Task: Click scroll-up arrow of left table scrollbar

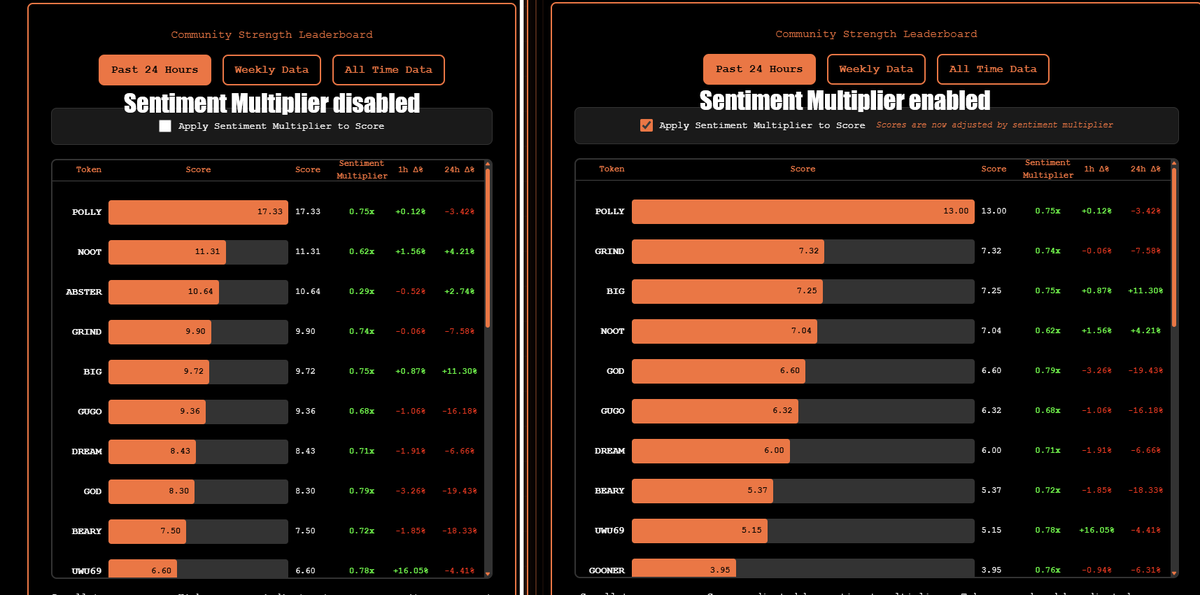Action: click(487, 164)
